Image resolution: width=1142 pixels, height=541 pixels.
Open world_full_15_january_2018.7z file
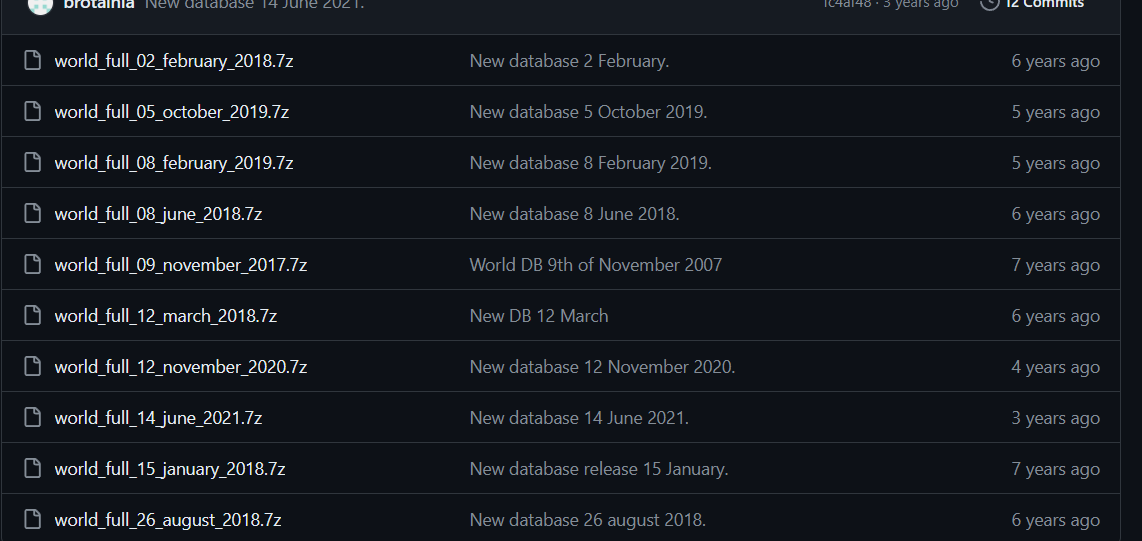pos(170,469)
